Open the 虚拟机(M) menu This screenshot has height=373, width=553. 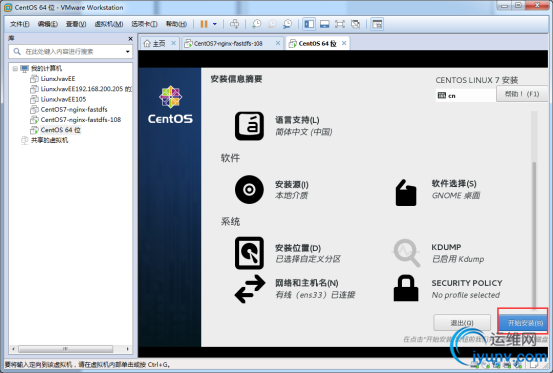click(109, 24)
